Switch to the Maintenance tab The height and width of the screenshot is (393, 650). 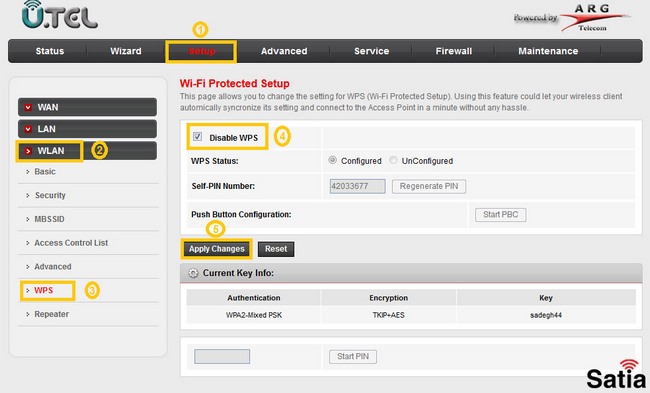(x=548, y=51)
